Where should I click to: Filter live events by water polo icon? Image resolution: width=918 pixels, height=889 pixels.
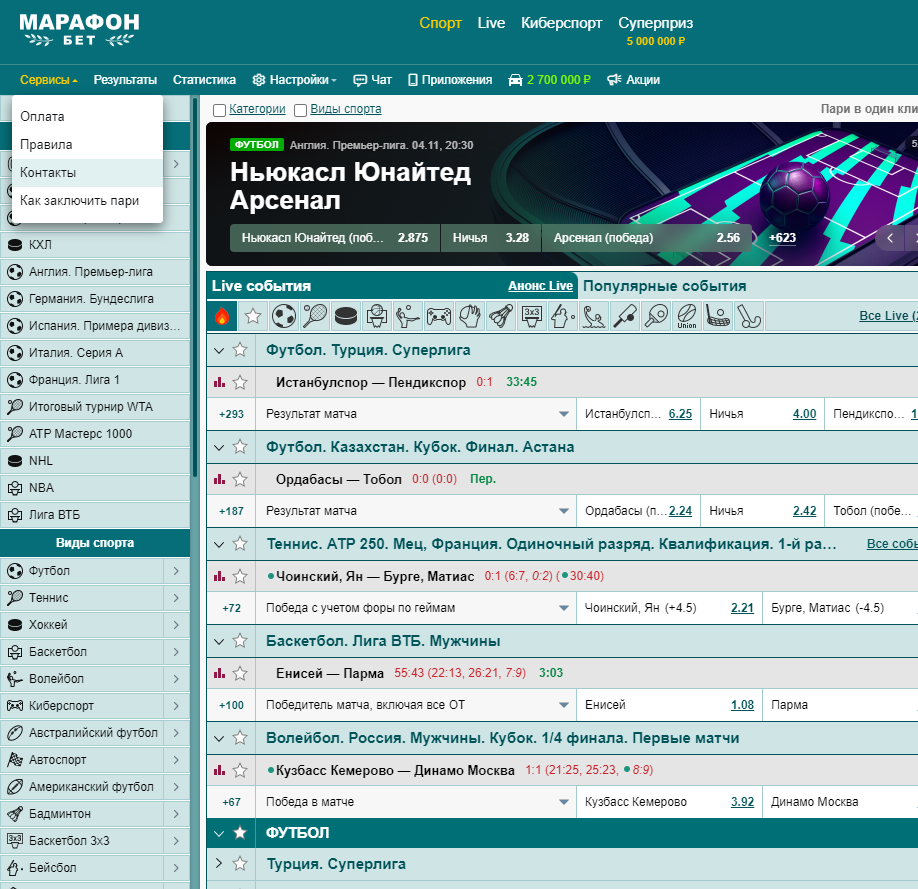click(x=594, y=316)
